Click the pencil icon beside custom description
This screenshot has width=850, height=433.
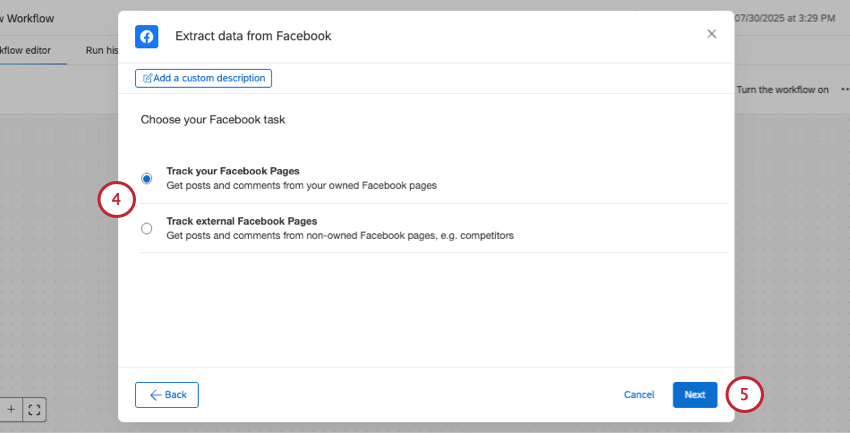(148, 78)
